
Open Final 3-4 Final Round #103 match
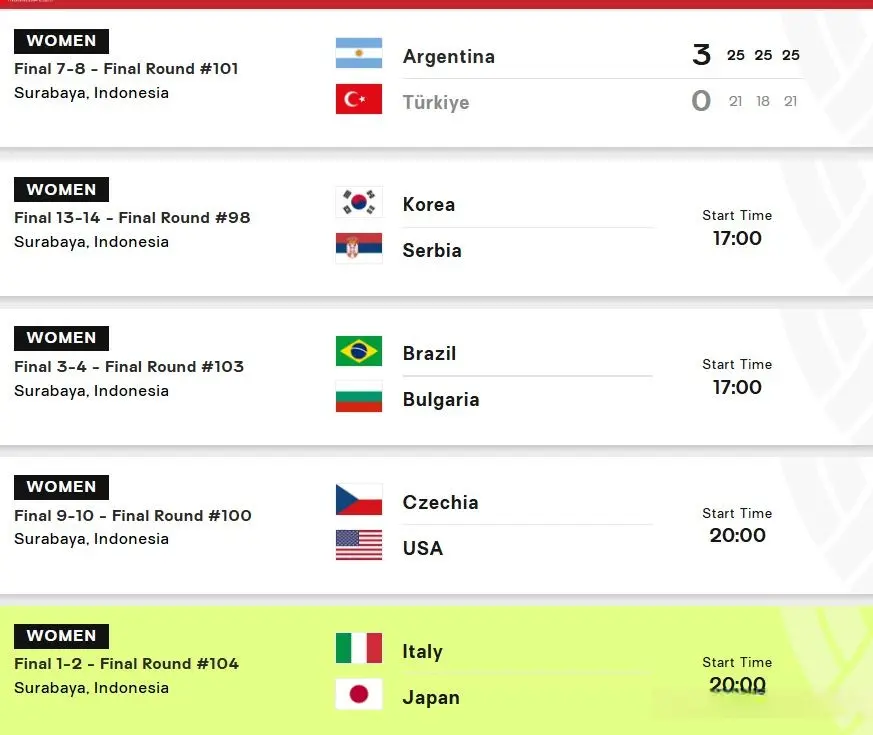click(129, 366)
